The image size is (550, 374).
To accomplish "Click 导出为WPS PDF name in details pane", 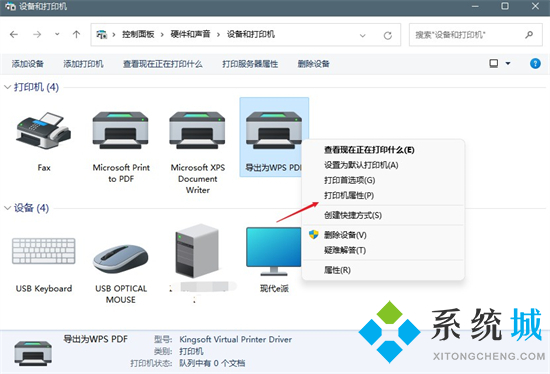I will [x=95, y=339].
